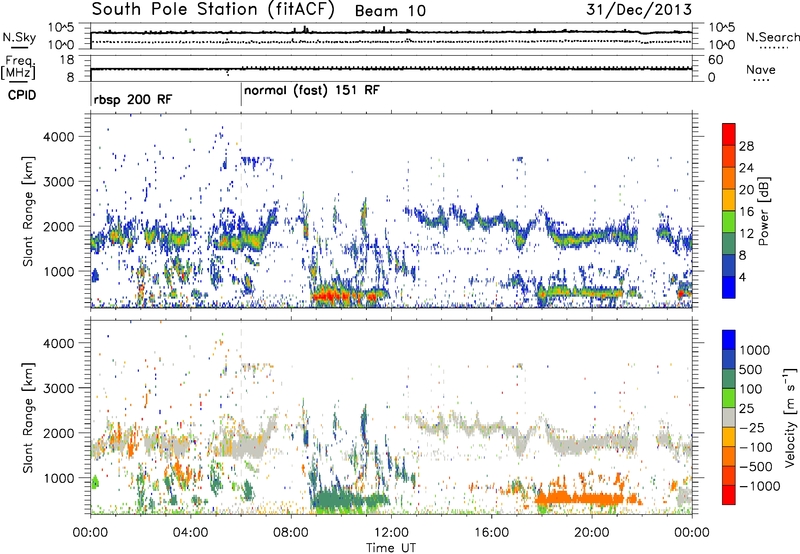Click the '500' value on Velocity scale
Image resolution: width=800 pixels, height=554 pixels.
coord(750,369)
